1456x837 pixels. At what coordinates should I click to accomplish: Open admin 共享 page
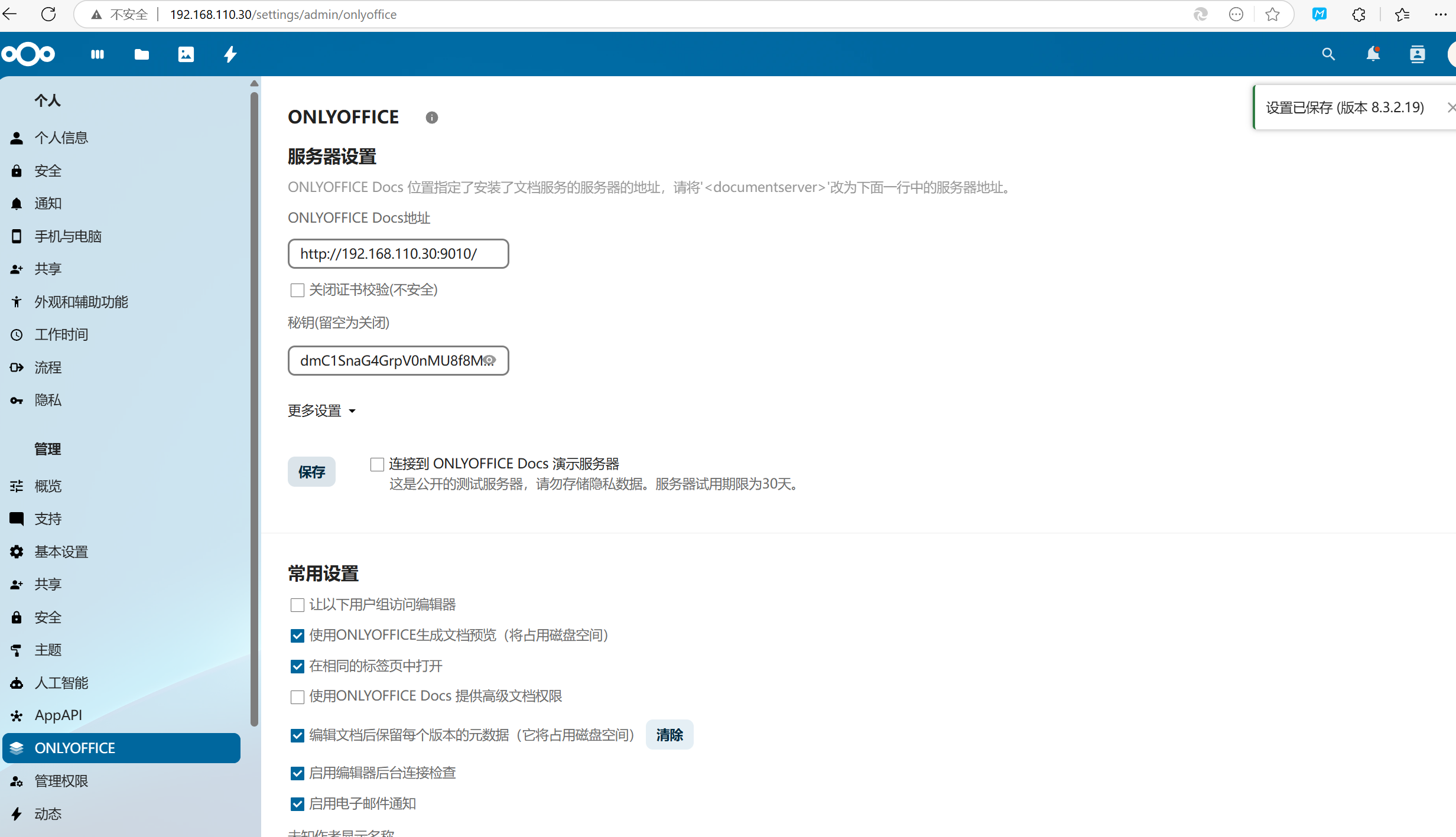pyautogui.click(x=121, y=585)
